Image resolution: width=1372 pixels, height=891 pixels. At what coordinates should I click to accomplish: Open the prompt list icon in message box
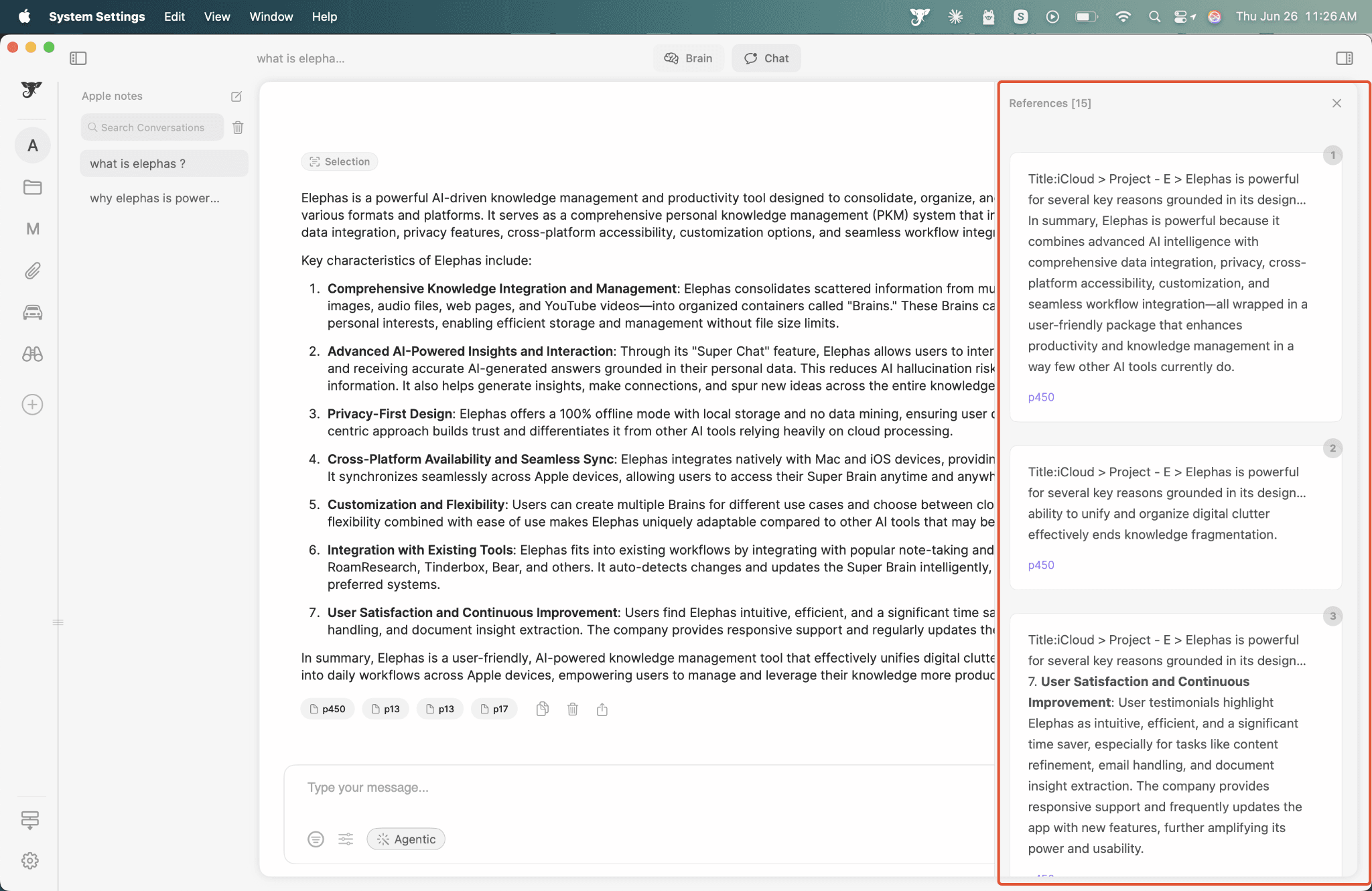coord(316,839)
